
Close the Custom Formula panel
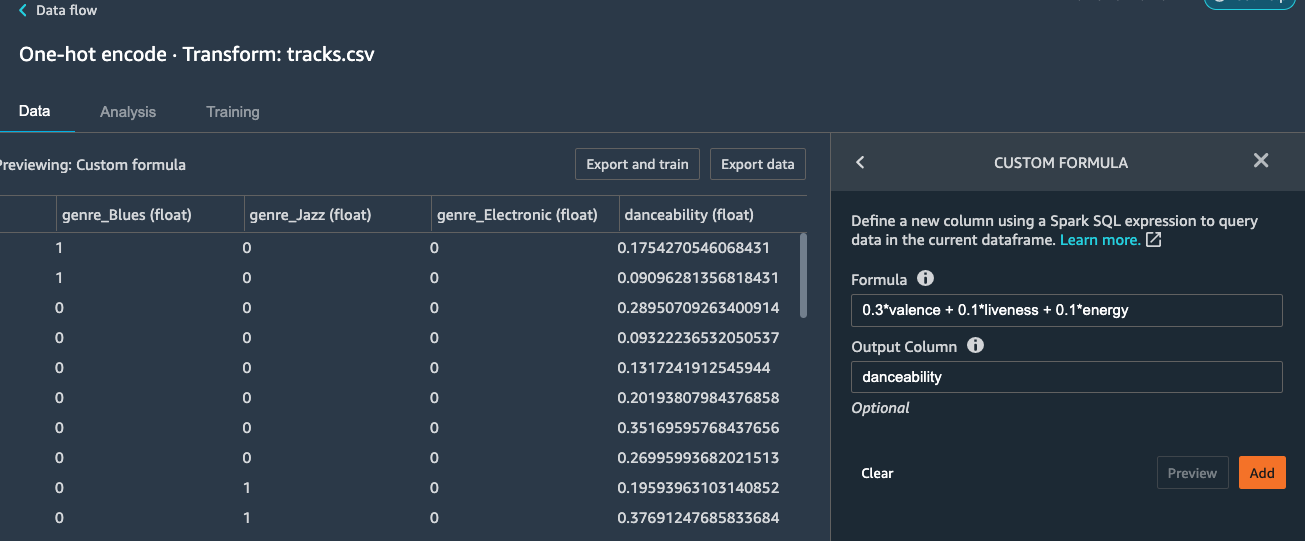(x=1261, y=160)
